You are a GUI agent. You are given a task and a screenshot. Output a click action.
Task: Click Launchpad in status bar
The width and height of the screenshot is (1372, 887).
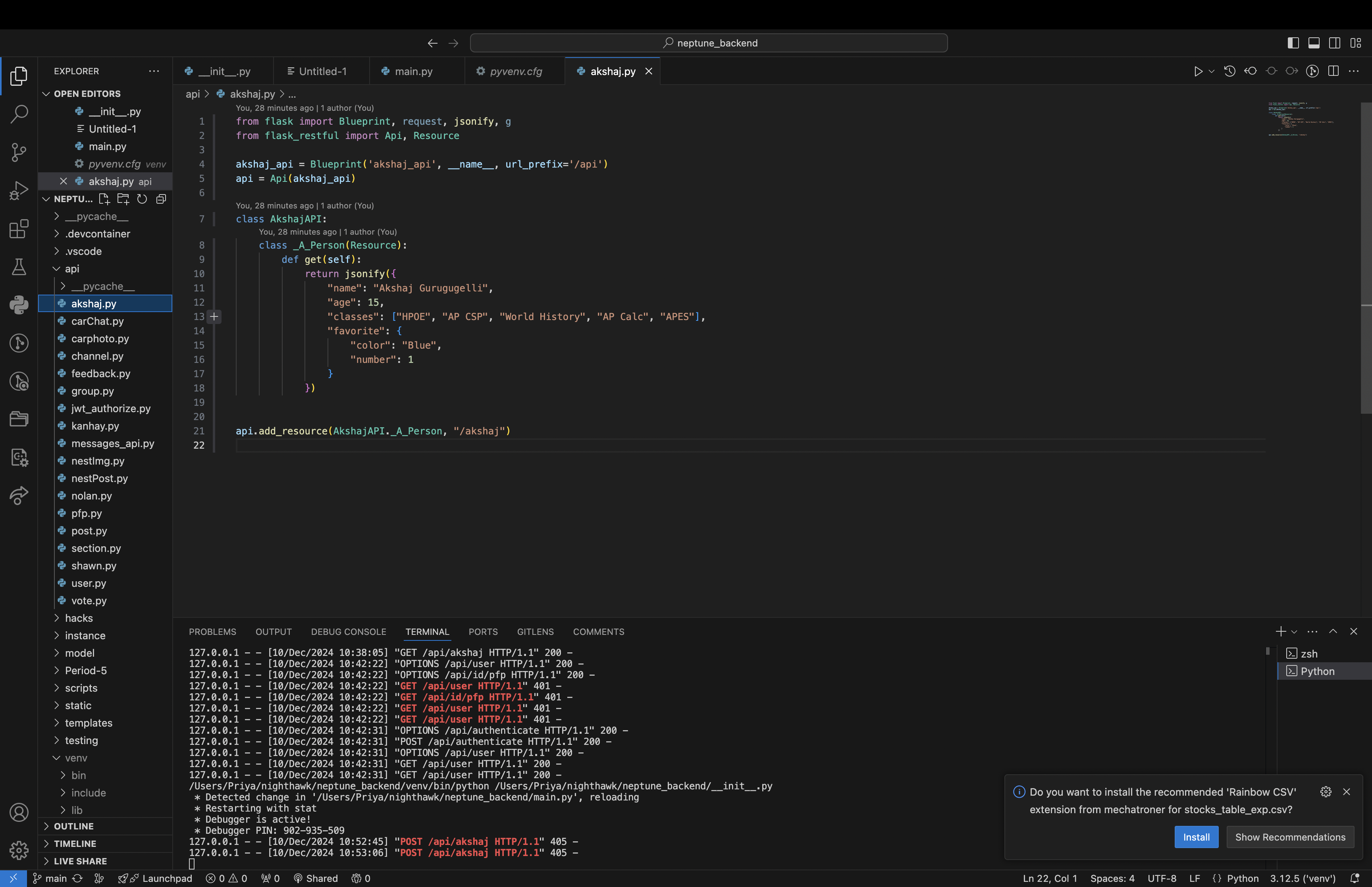(156, 878)
